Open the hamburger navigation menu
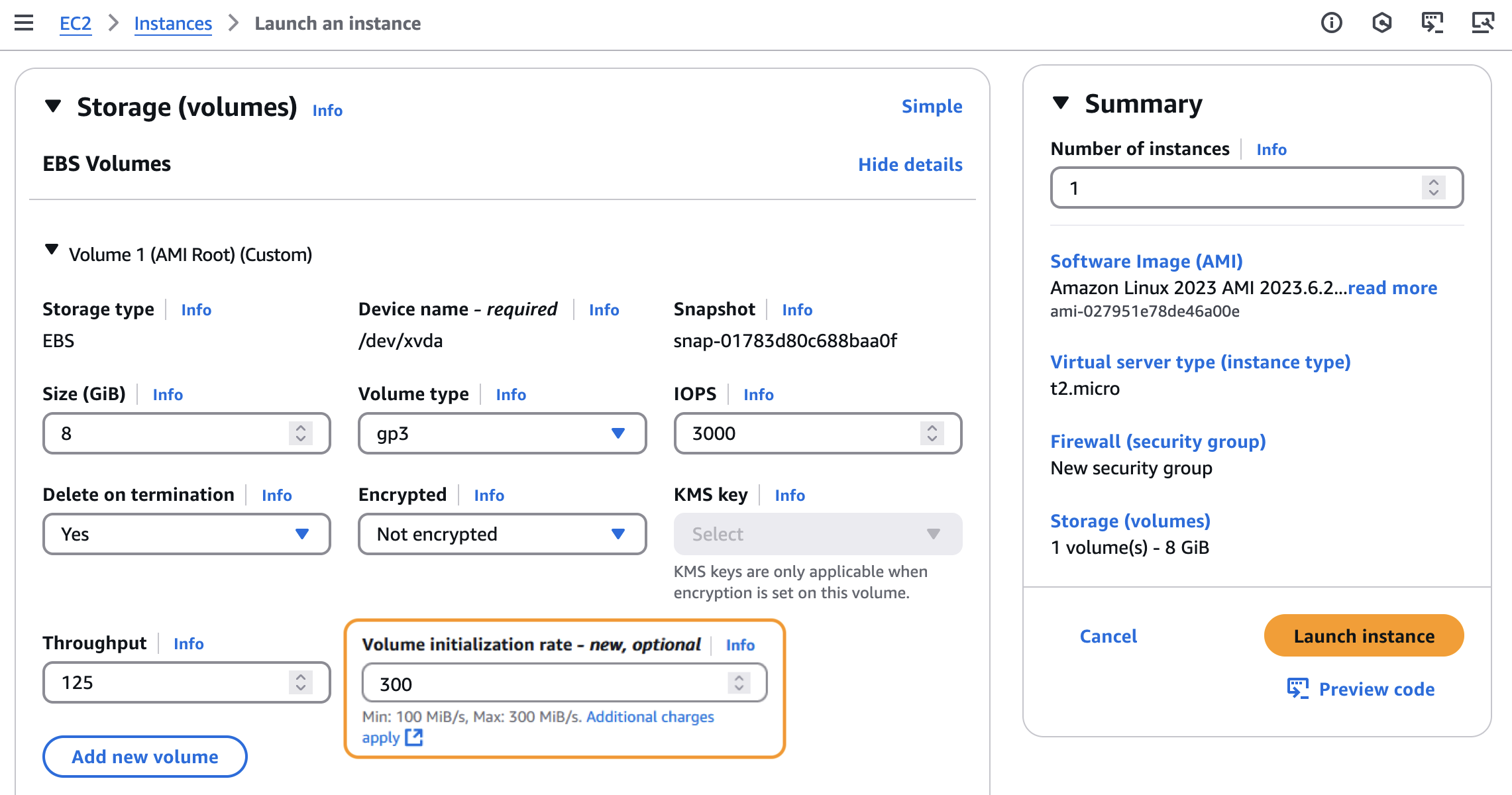This screenshot has height=795, width=1512. coord(24,23)
